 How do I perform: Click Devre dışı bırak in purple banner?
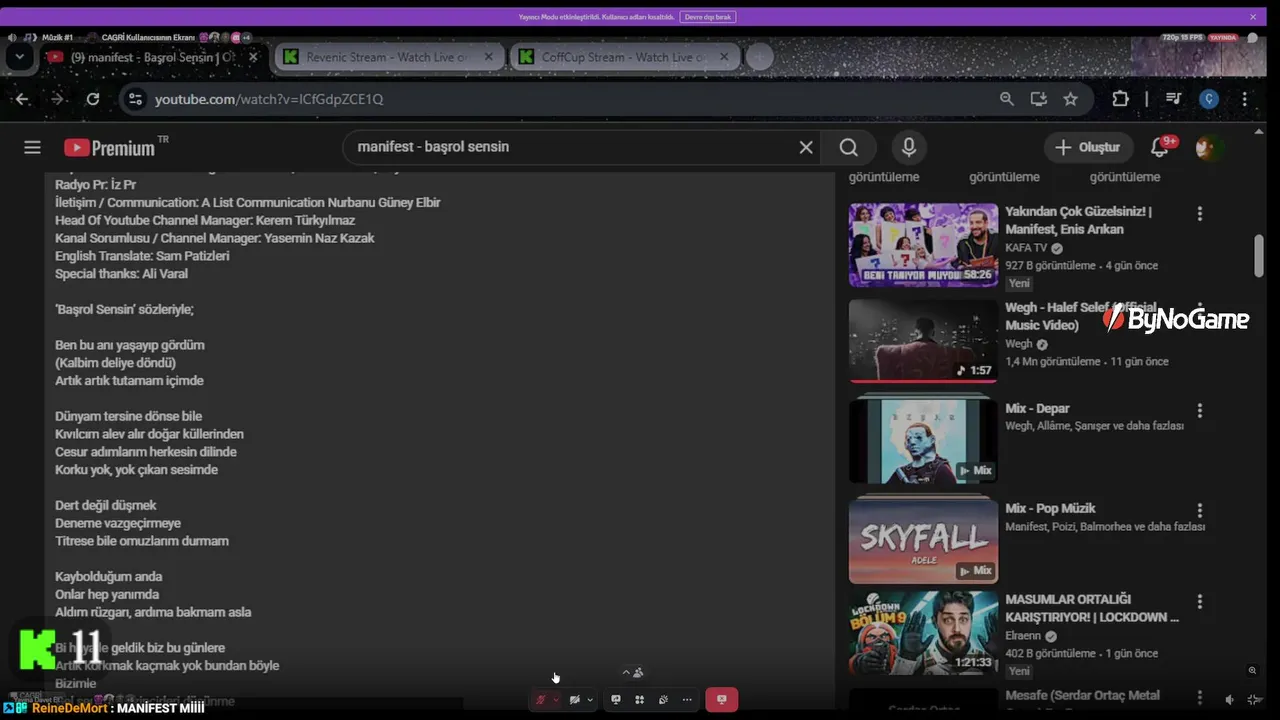click(x=707, y=17)
